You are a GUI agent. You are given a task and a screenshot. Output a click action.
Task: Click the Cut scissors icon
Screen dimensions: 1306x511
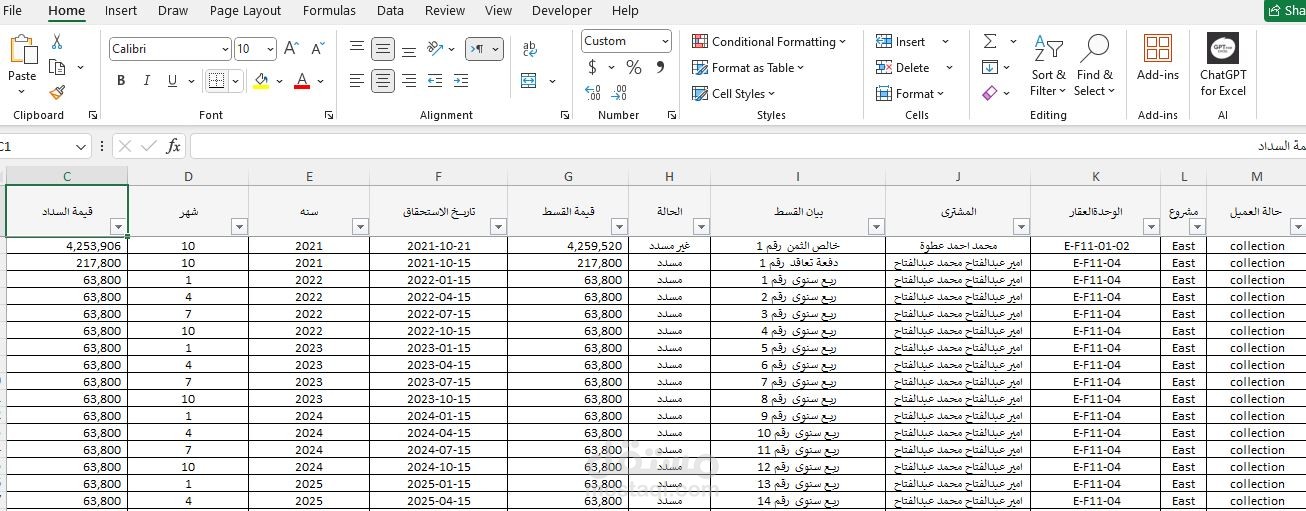tap(57, 42)
